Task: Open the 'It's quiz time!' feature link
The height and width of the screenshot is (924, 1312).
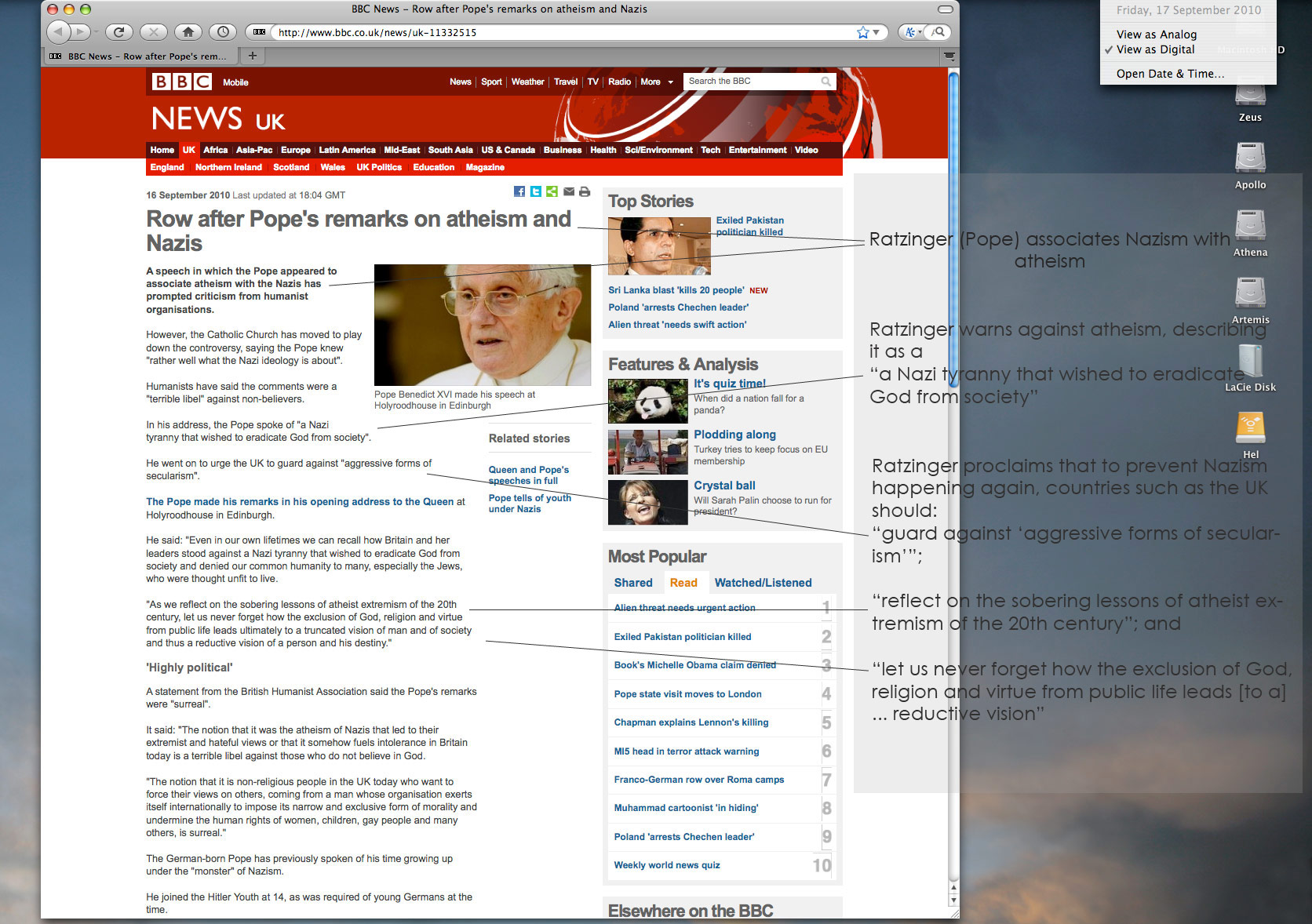Action: tap(730, 384)
